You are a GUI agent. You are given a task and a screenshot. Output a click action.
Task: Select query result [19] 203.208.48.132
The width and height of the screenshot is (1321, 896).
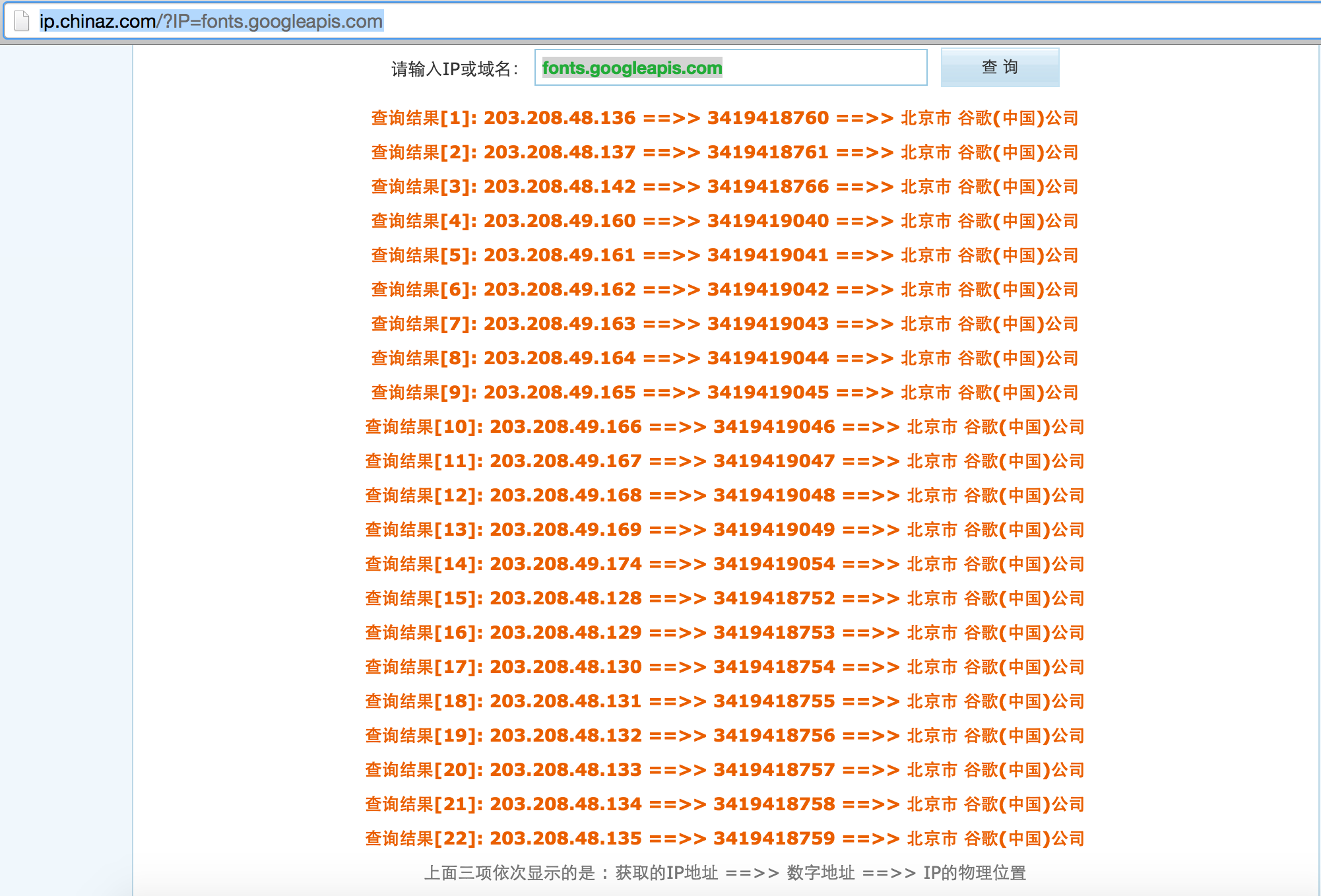(x=725, y=736)
